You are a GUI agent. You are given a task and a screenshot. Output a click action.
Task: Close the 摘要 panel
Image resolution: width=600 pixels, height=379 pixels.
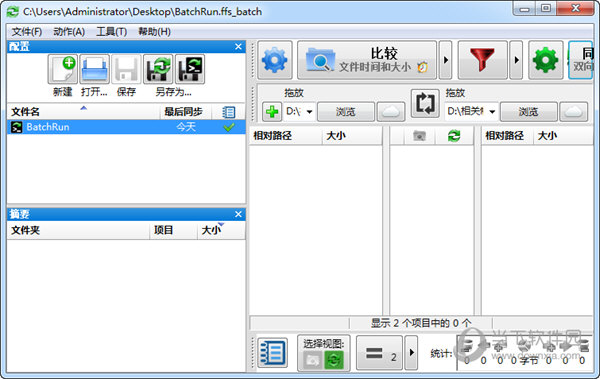(x=238, y=214)
